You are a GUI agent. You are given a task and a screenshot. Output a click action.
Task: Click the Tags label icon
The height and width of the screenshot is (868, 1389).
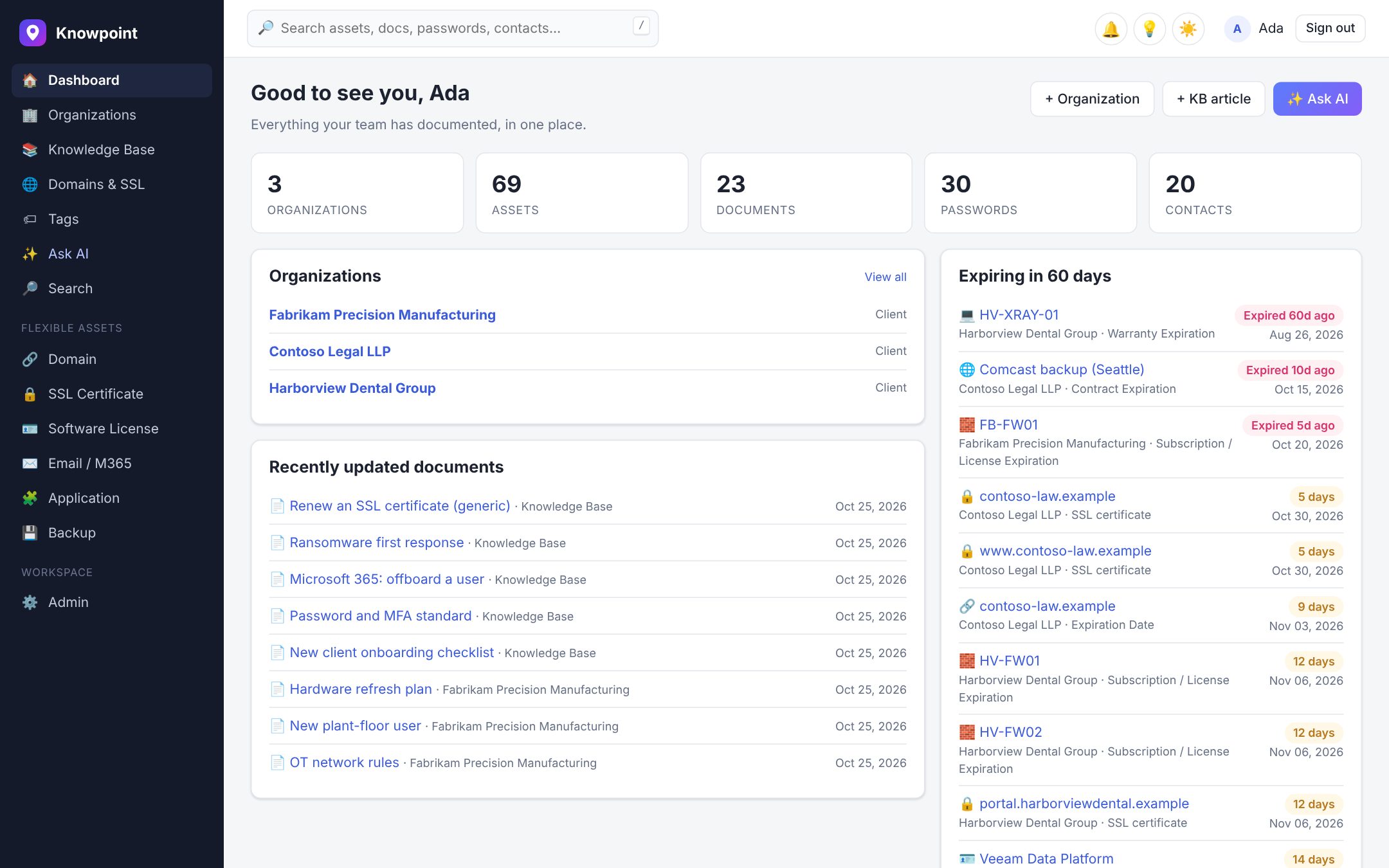coord(30,219)
